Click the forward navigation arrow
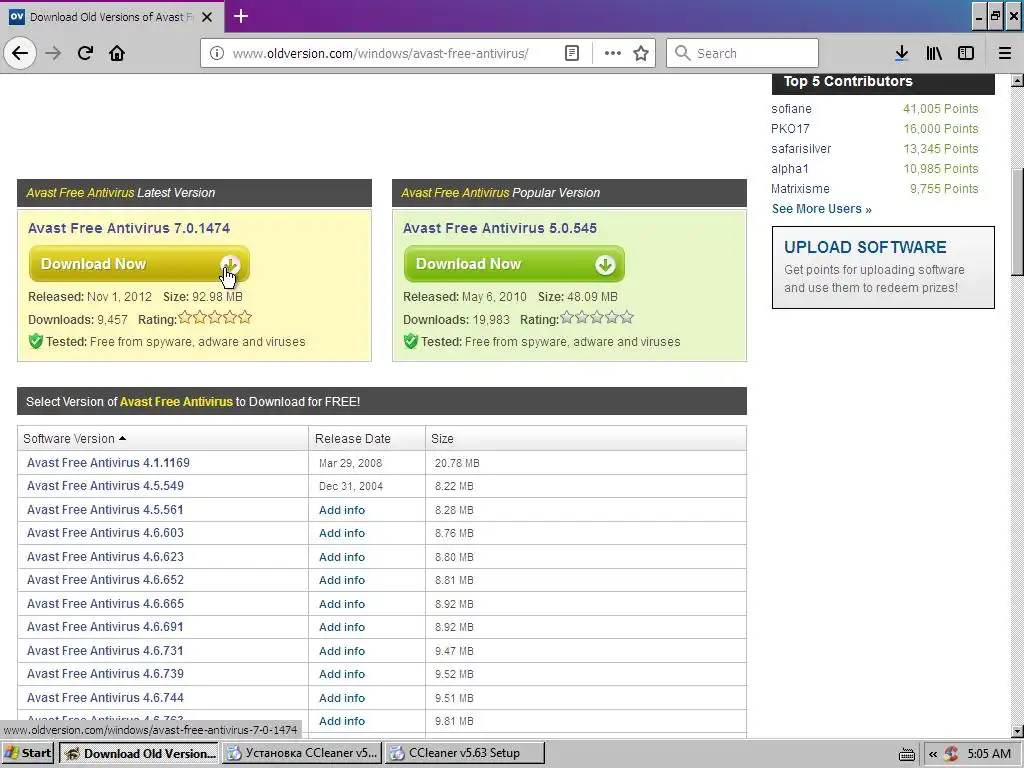Viewport: 1024px width, 768px height. pos(53,53)
